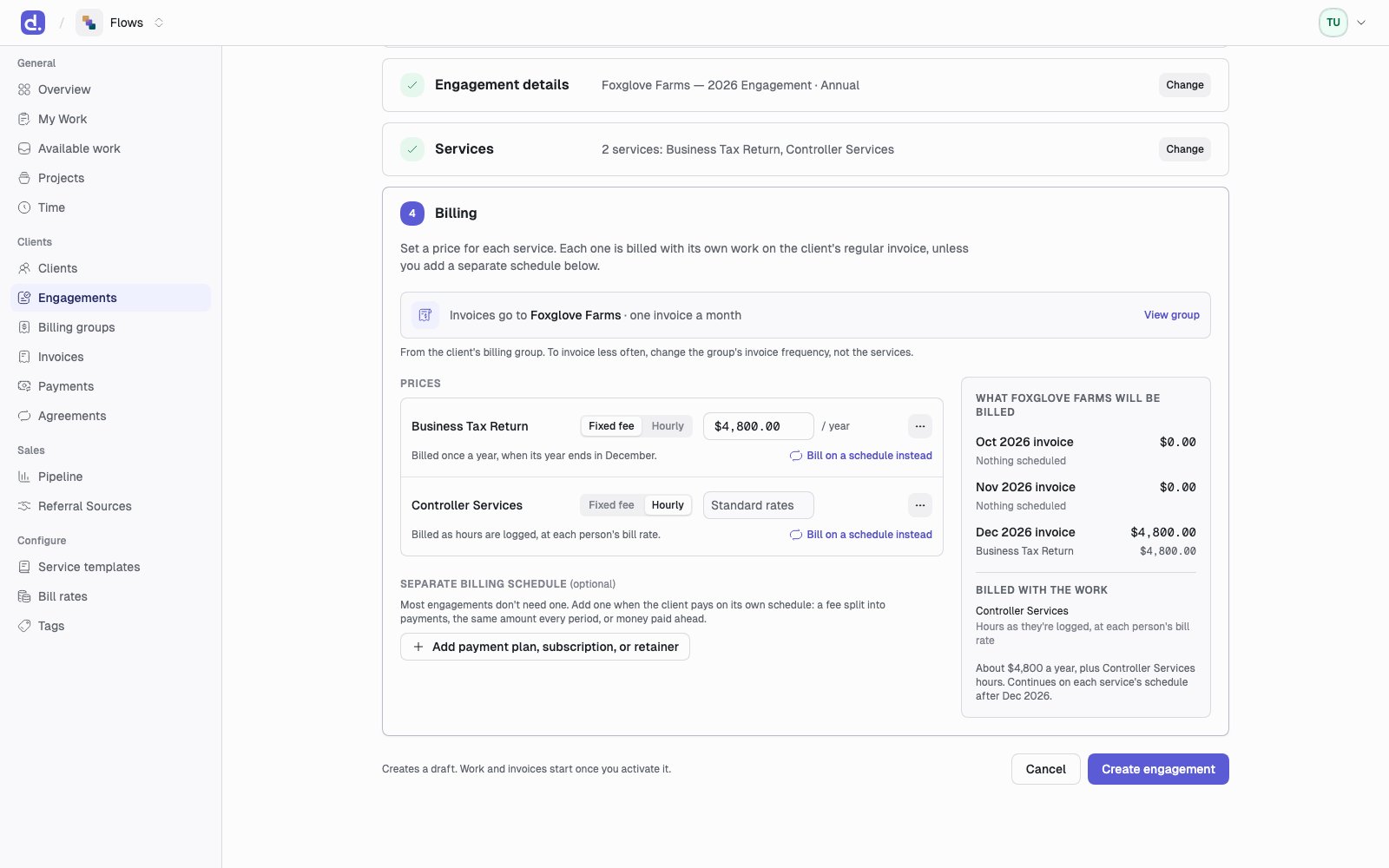Click the Billing groups icon
Screen dimensions: 1389x868
(24, 327)
